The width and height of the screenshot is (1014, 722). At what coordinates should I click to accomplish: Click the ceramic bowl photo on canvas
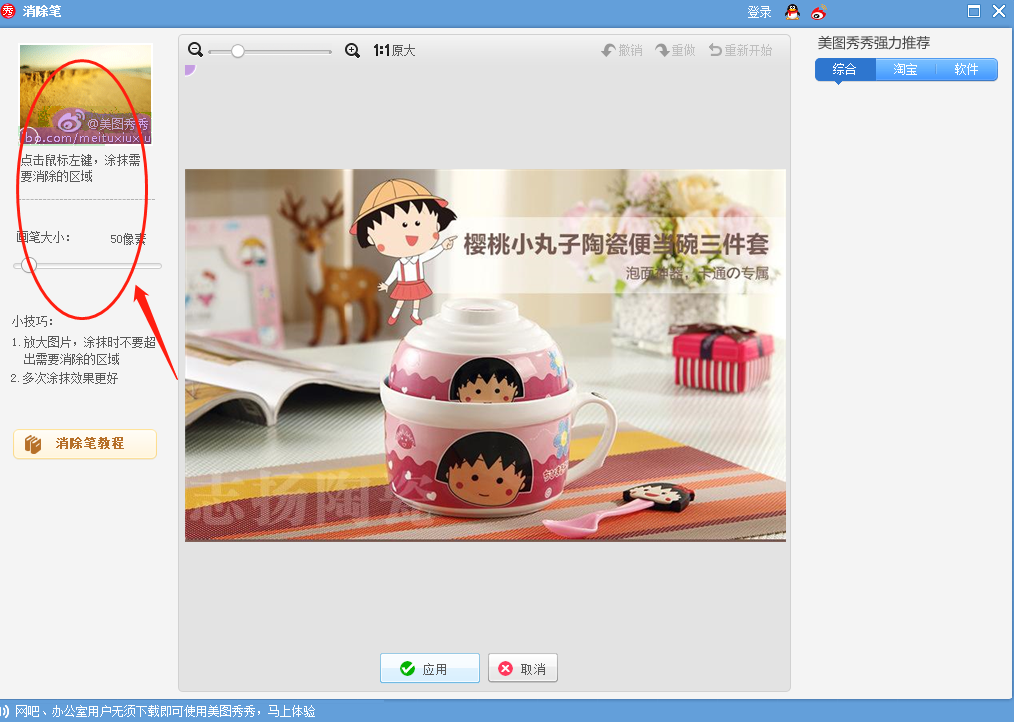click(485, 355)
